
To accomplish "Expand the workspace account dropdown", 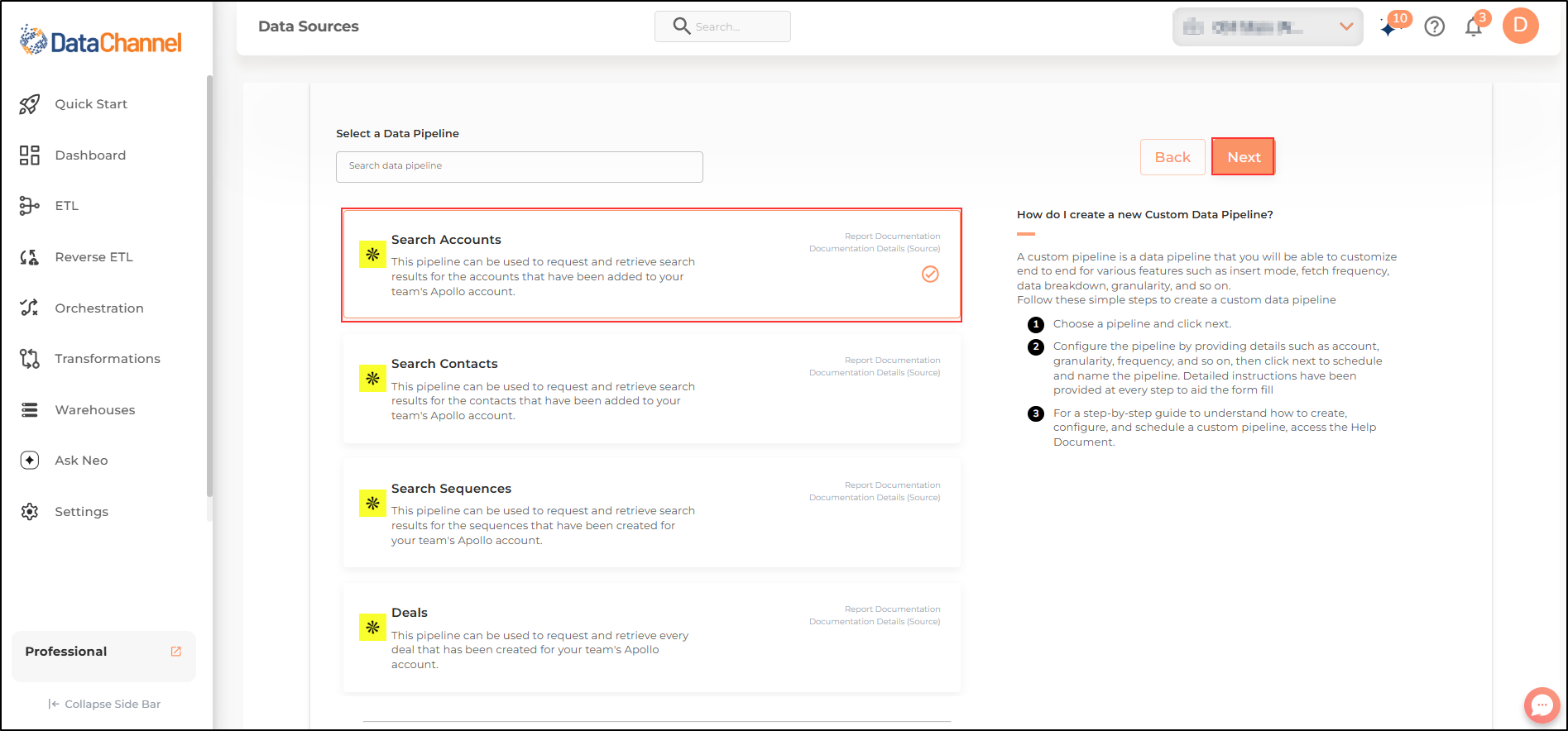I will click(1268, 27).
